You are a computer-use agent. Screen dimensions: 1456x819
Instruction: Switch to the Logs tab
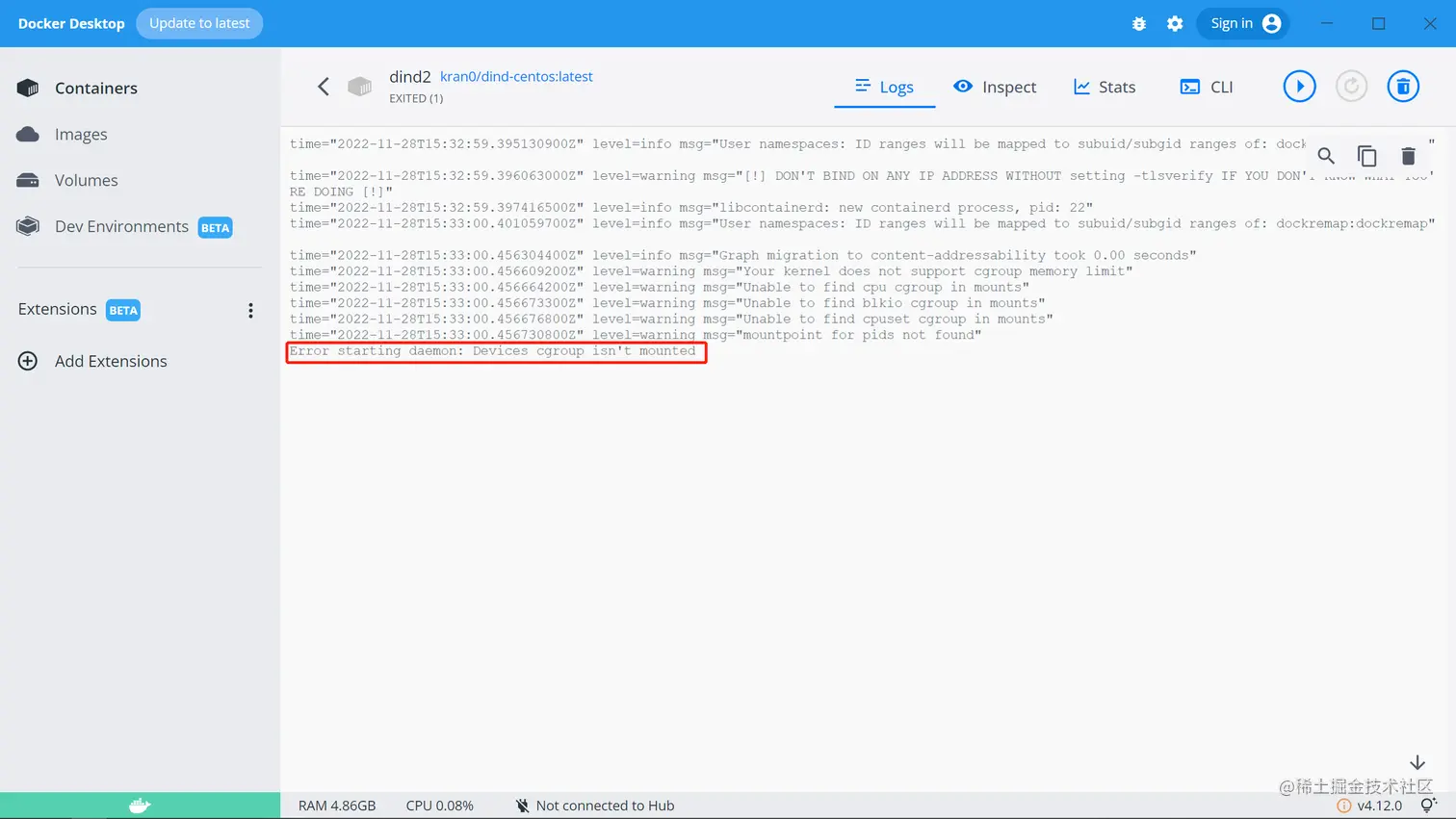[x=884, y=87]
